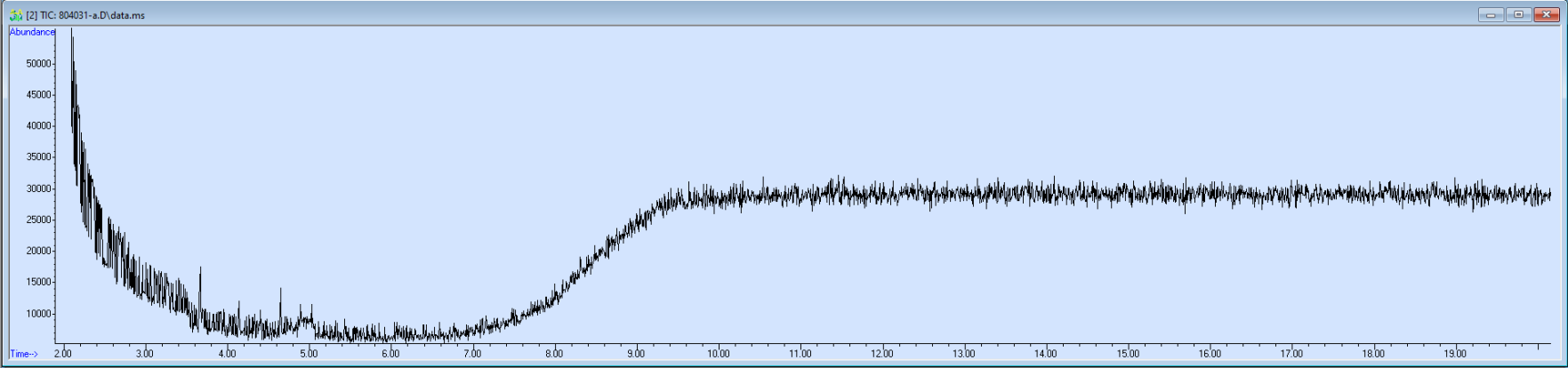
Task: Click the 7.00 time axis label
Action: pos(472,354)
